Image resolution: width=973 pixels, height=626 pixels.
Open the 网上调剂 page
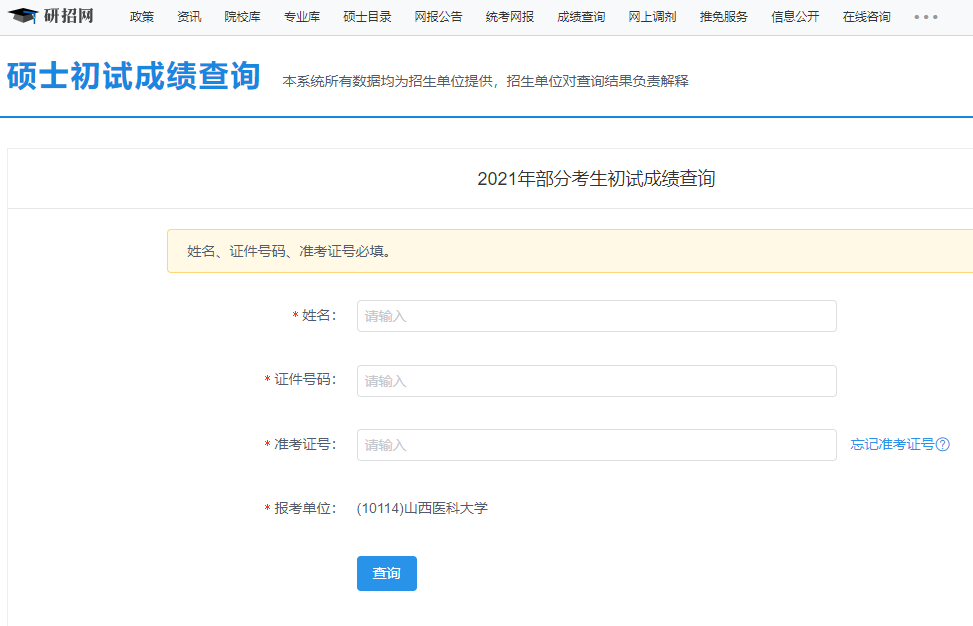(x=651, y=16)
